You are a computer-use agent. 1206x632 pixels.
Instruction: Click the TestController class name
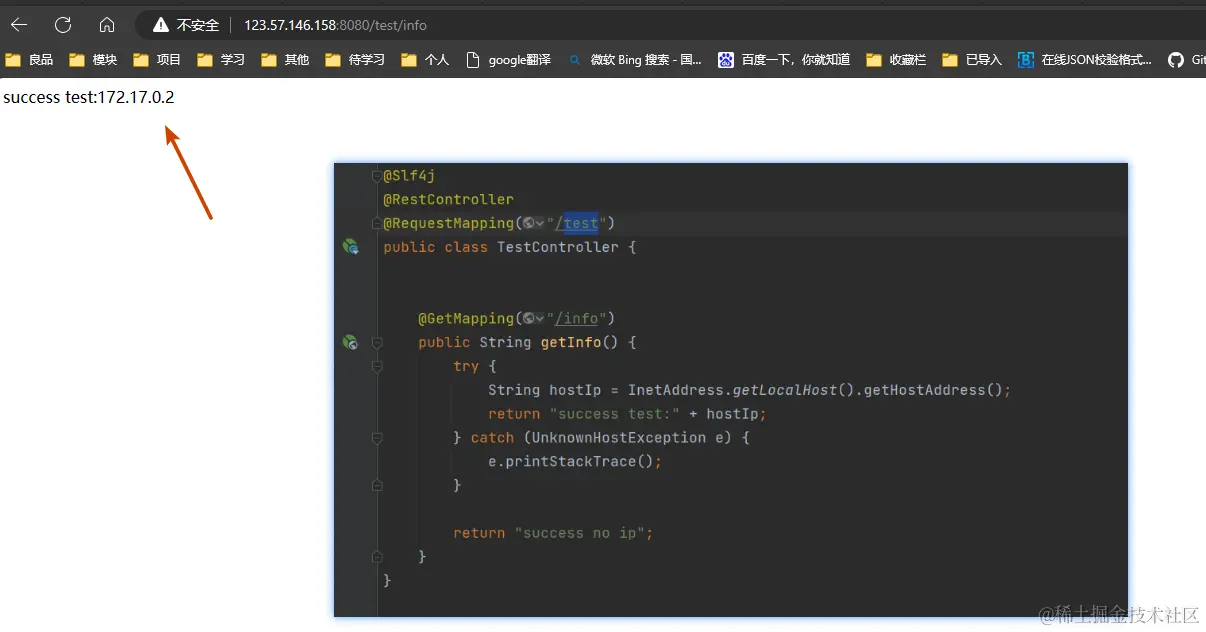[558, 247]
